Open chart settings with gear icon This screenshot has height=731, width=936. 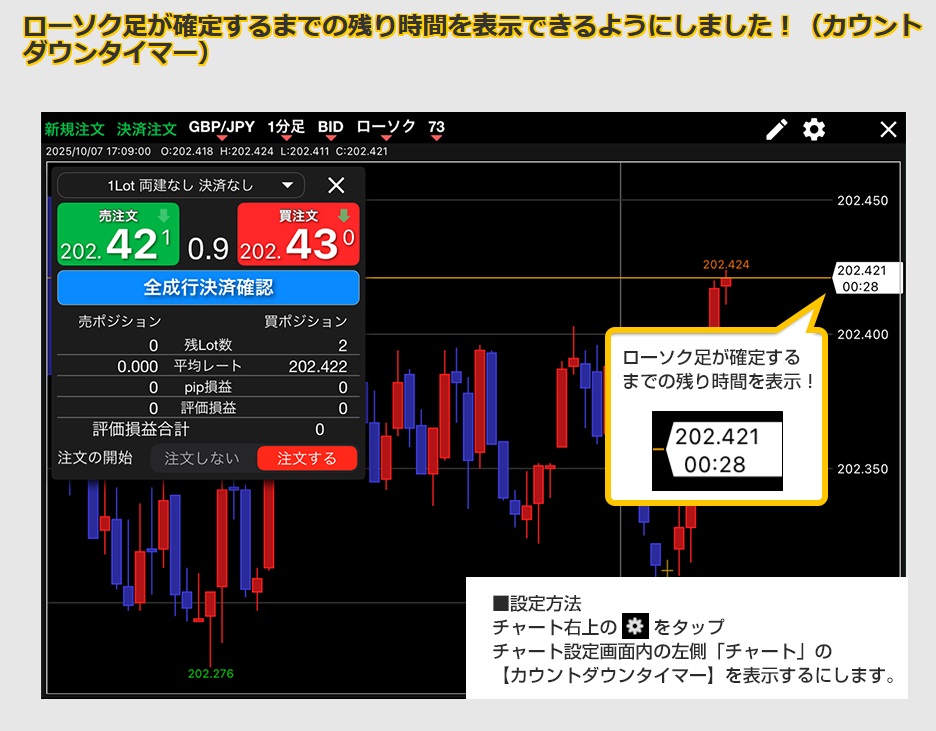(815, 129)
